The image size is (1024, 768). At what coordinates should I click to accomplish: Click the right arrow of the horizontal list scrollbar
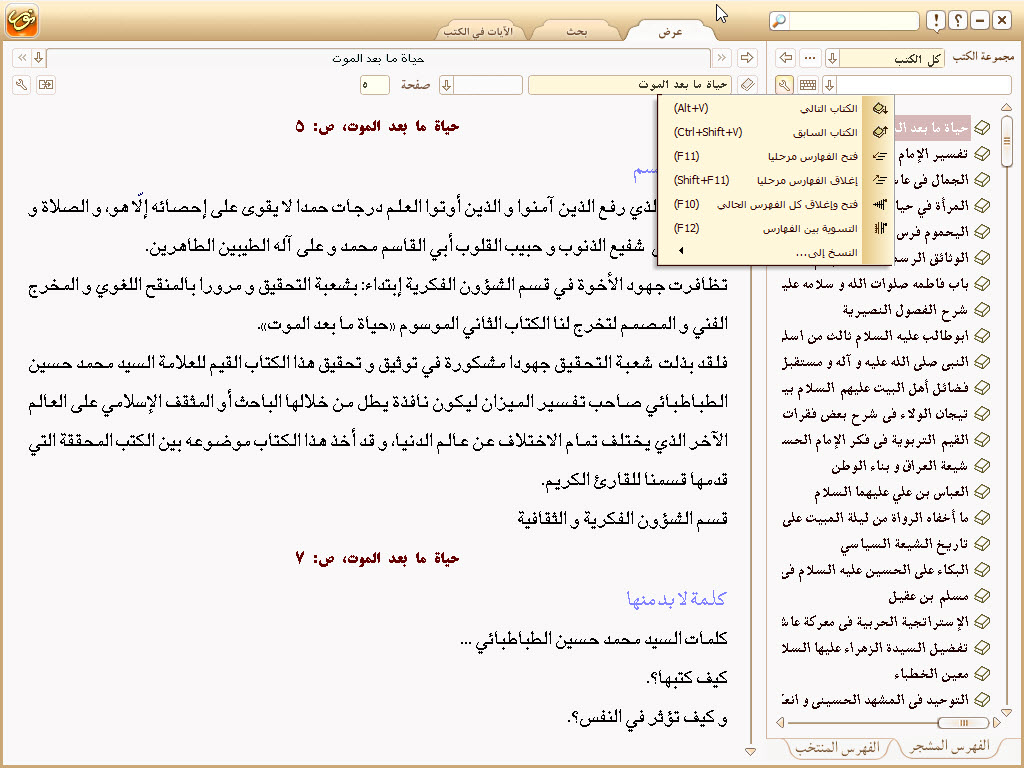[996, 722]
